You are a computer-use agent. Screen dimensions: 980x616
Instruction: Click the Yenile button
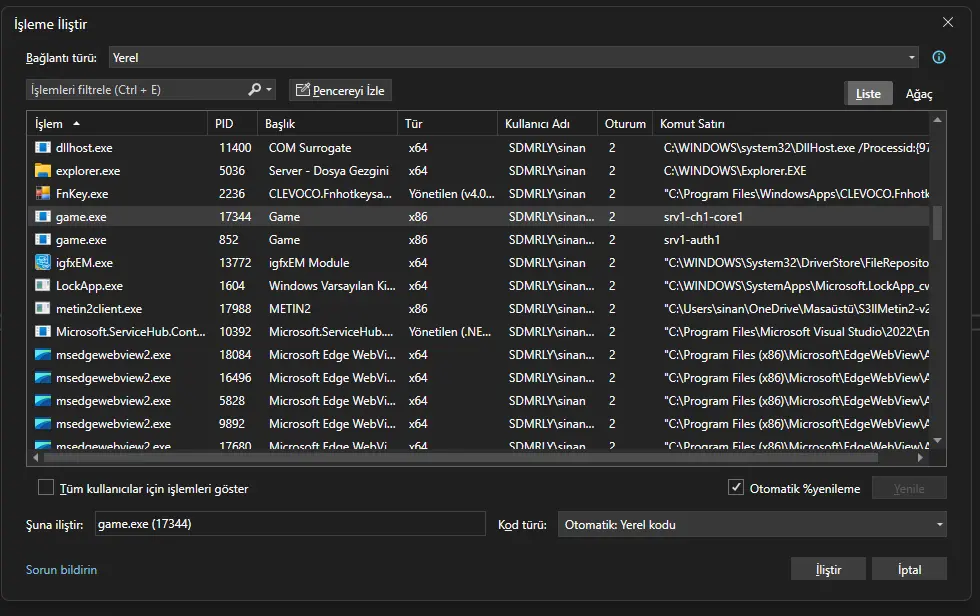[909, 488]
